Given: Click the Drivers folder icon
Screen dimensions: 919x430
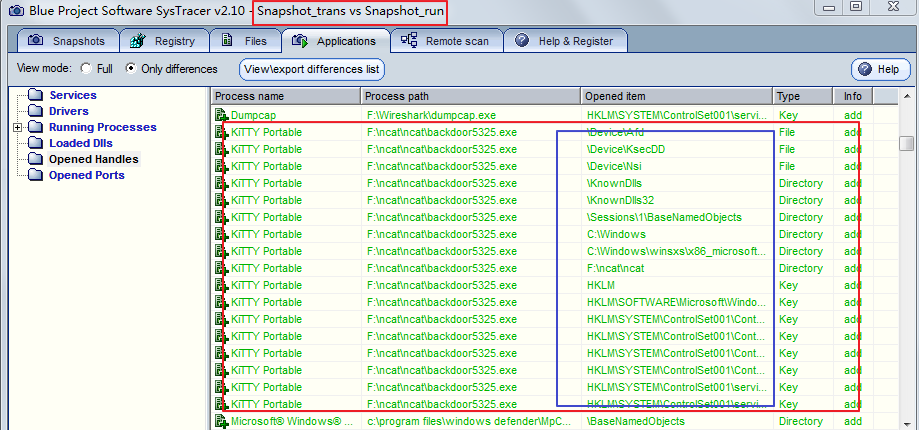Looking at the screenshot, I should (x=36, y=111).
